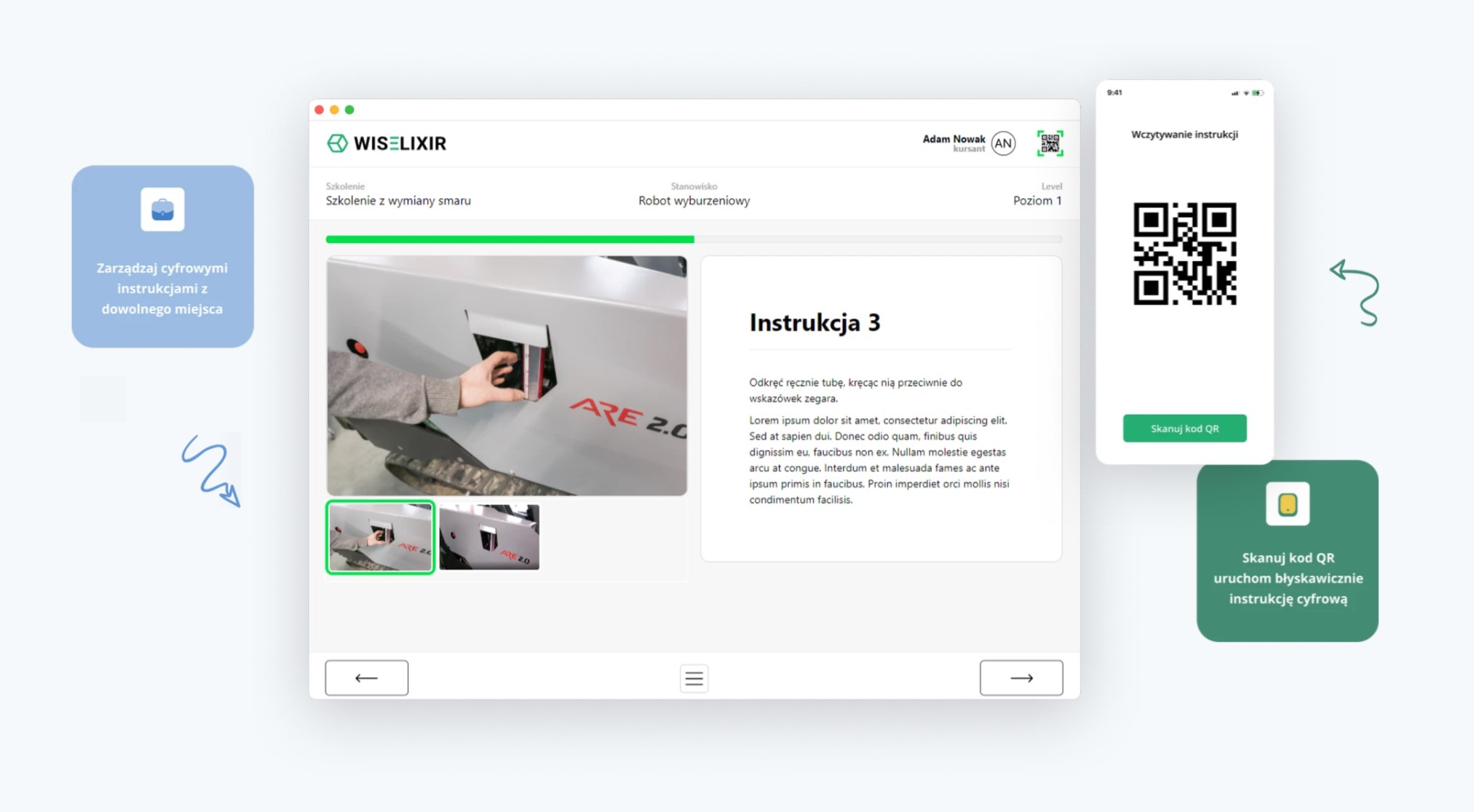
Task: Select the hamburger menu icon
Action: coord(693,679)
